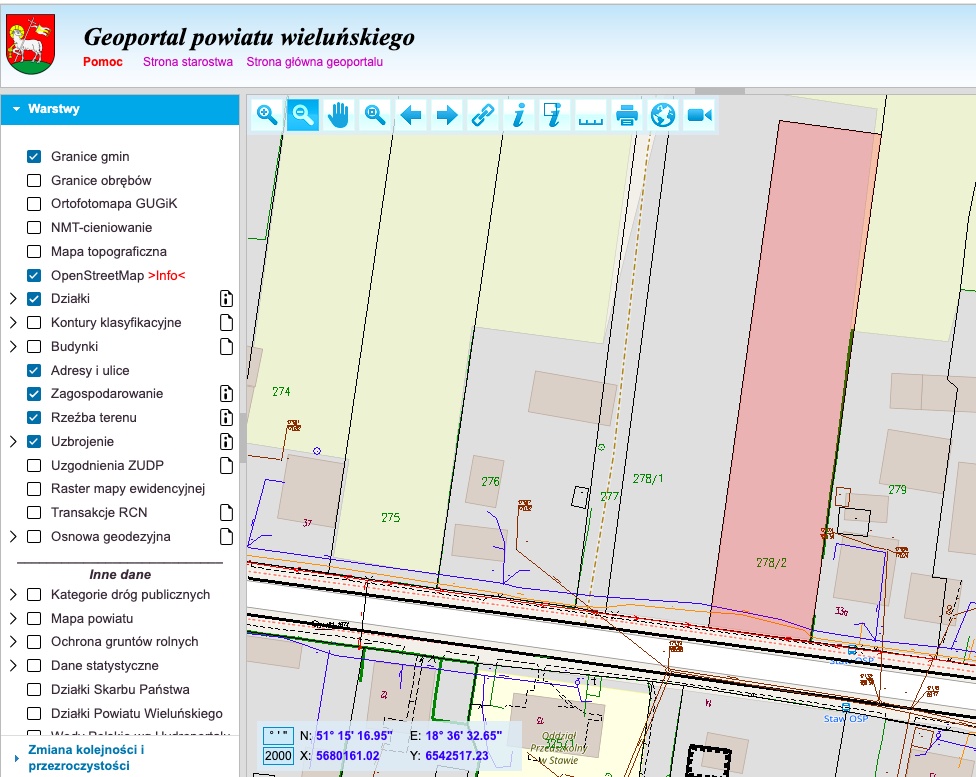
Task: Click the video camera icon
Action: 699,115
